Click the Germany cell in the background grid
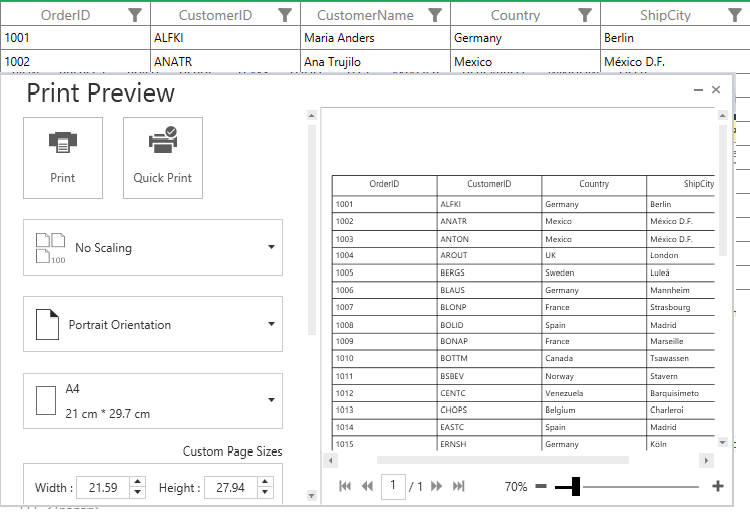This screenshot has width=750, height=522. tap(525, 38)
